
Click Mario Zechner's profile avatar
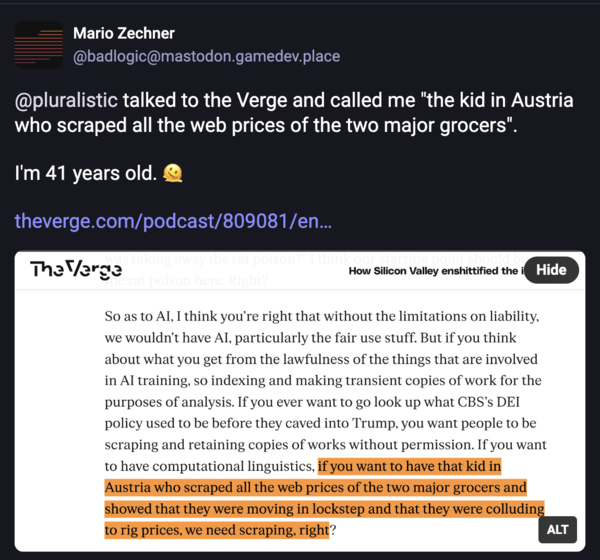(39, 44)
